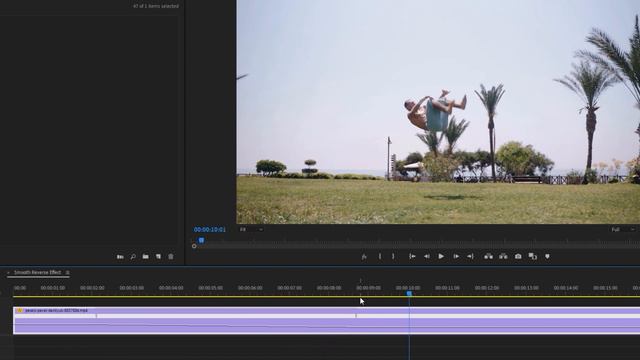Add a marker with the marker button
Image resolution: width=640 pixels, height=360 pixels.
547,256
